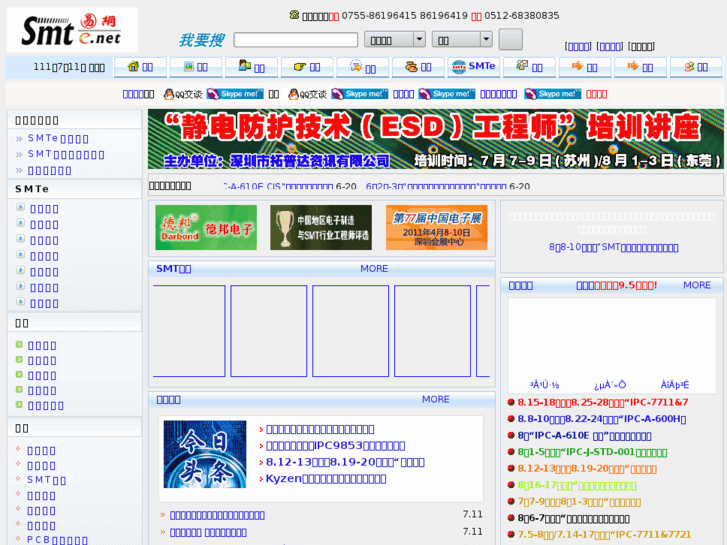Open the ESD engineer training banner
Image resolution: width=727 pixels, height=545 pixels.
435,139
